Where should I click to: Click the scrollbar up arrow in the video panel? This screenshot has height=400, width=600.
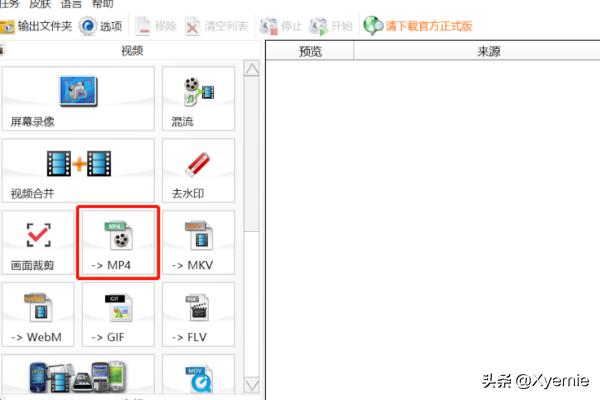point(251,70)
